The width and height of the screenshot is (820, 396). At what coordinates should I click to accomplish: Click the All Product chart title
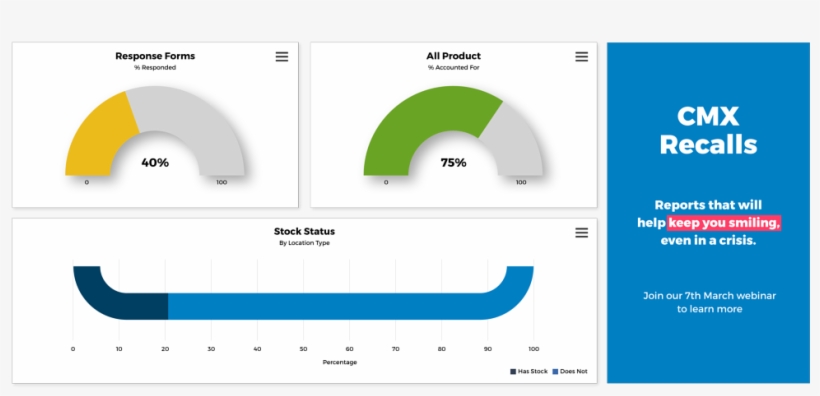coord(453,56)
